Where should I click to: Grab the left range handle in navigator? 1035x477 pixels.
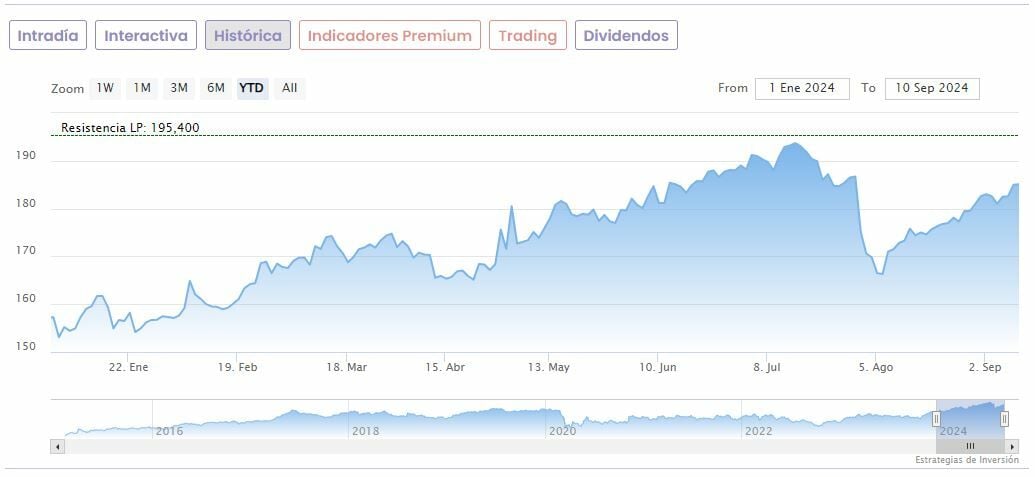[937, 419]
